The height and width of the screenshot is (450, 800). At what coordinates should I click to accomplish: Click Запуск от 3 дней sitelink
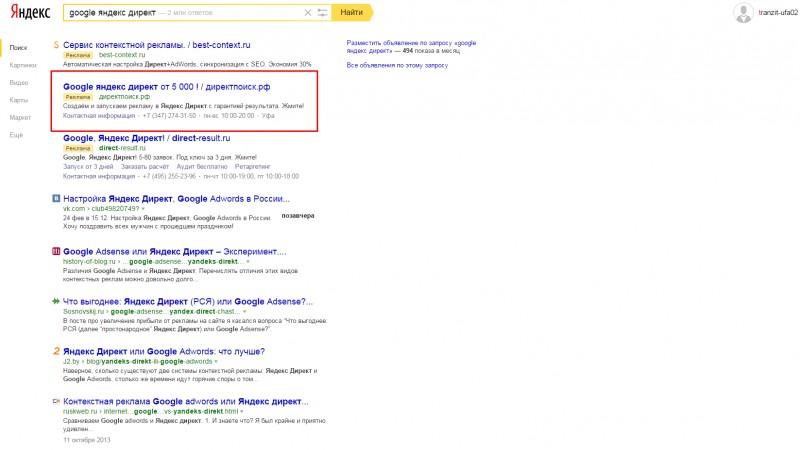pos(88,166)
